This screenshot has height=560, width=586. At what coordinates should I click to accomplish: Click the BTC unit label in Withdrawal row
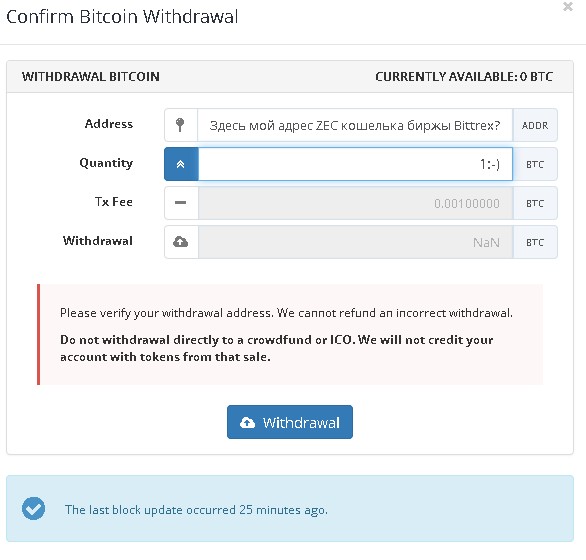click(x=535, y=242)
